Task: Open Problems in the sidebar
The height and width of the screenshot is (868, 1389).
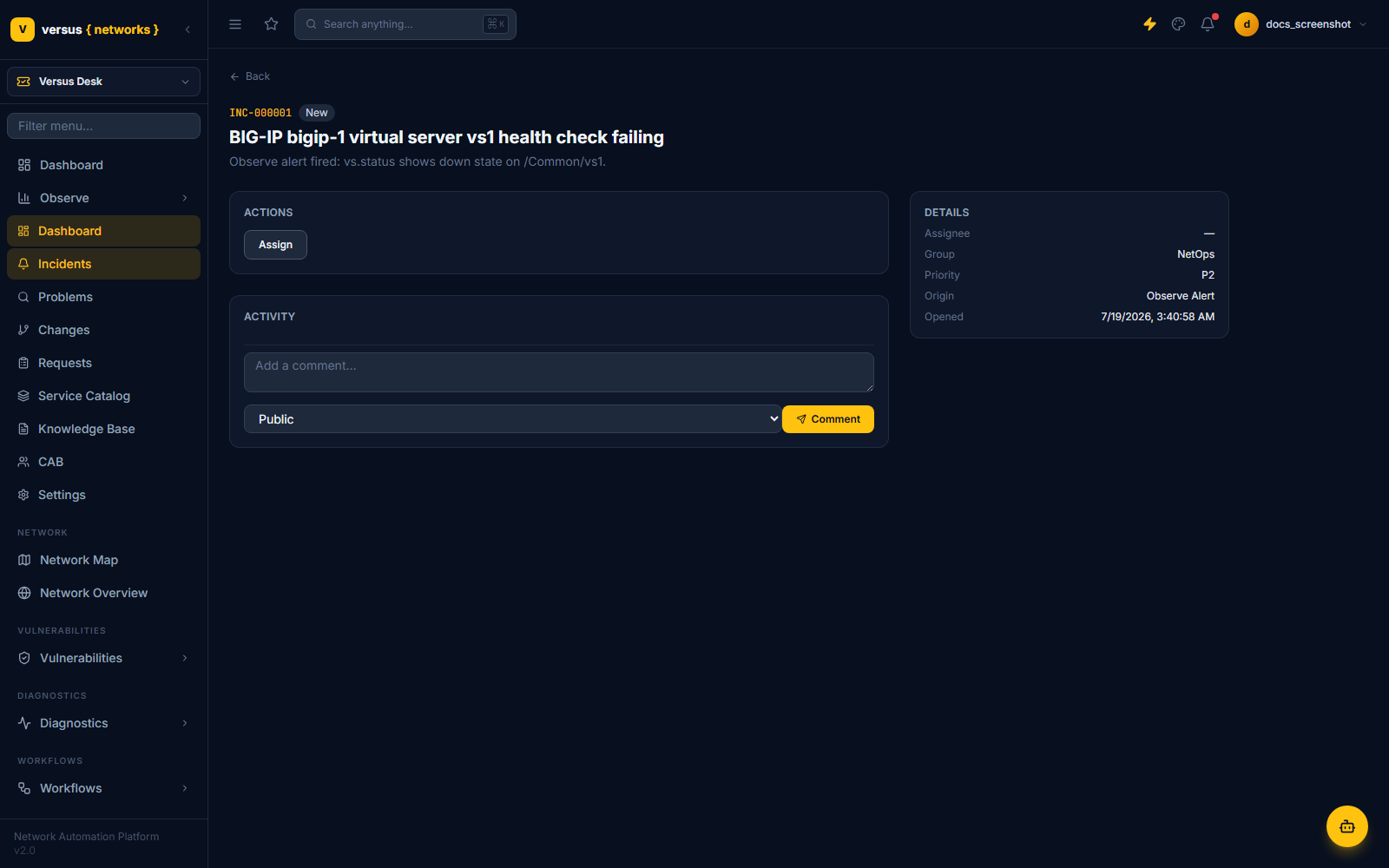Action: point(103,297)
